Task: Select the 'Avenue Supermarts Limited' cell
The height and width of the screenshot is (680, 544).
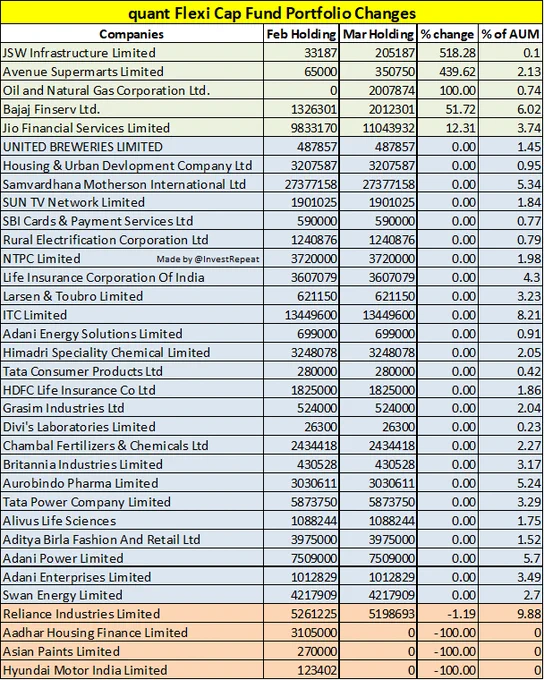Action: pos(132,72)
